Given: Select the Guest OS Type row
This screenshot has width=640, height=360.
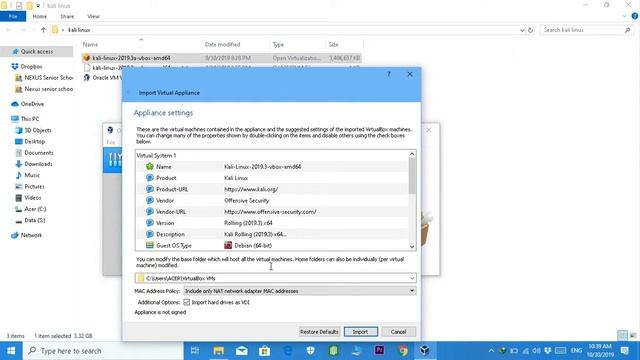Looking at the screenshot, I should tap(272, 245).
